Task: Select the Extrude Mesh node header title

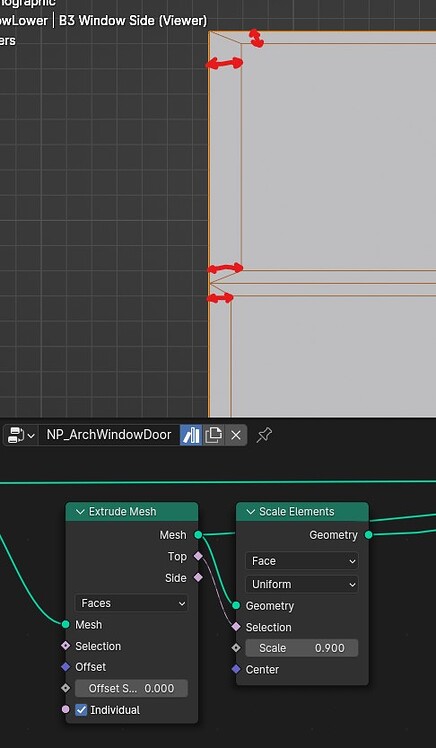Action: [x=123, y=512]
